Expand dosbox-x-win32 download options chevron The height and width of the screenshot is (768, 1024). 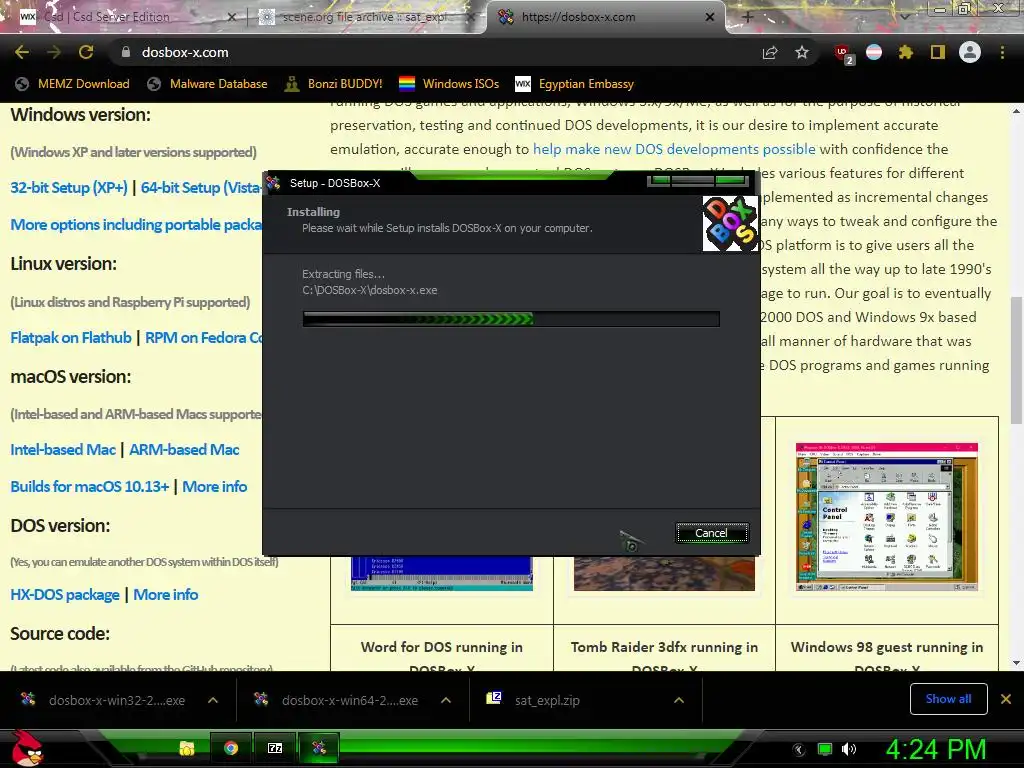tap(213, 700)
